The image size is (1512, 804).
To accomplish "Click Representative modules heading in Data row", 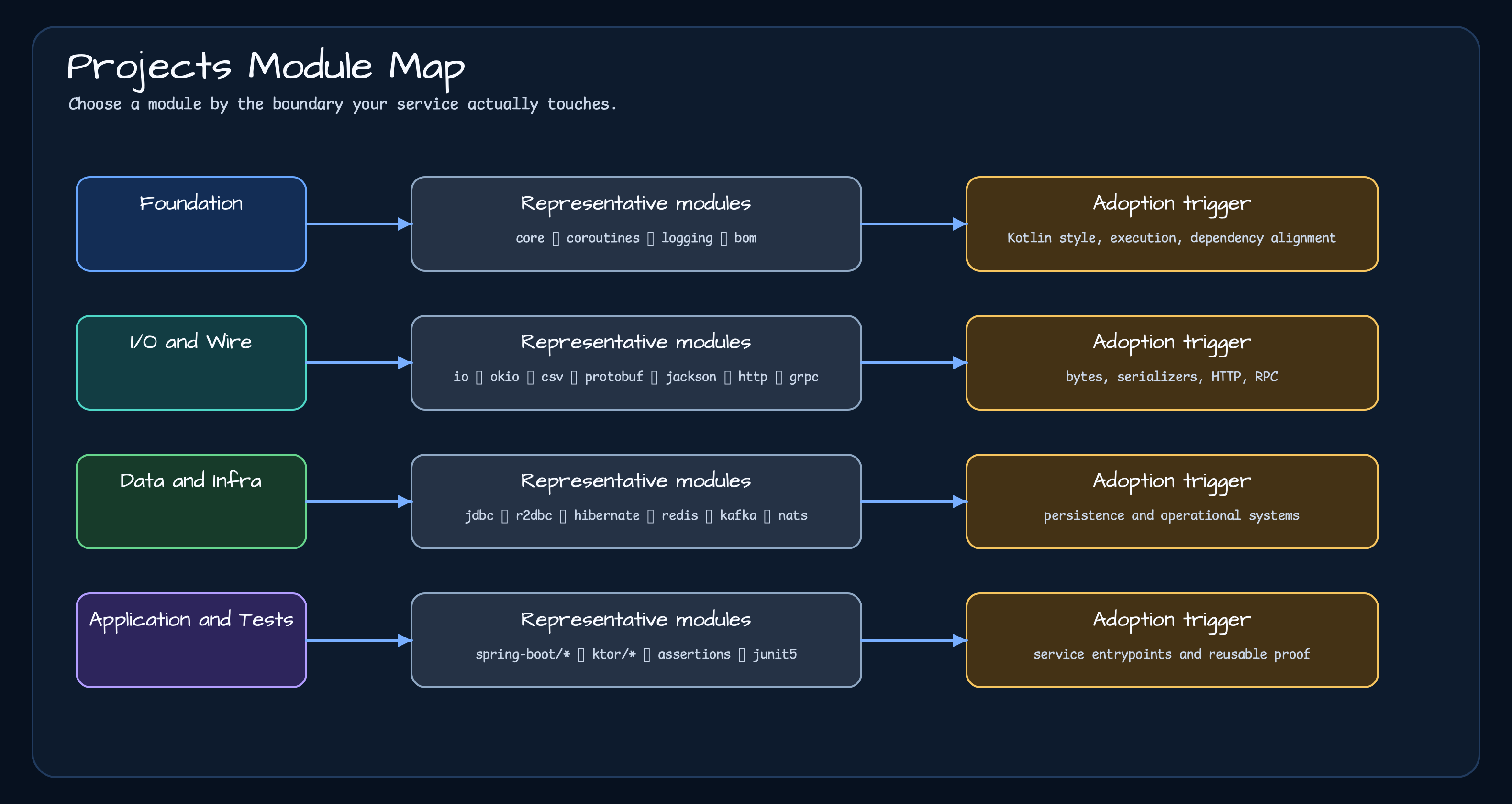I will [636, 481].
